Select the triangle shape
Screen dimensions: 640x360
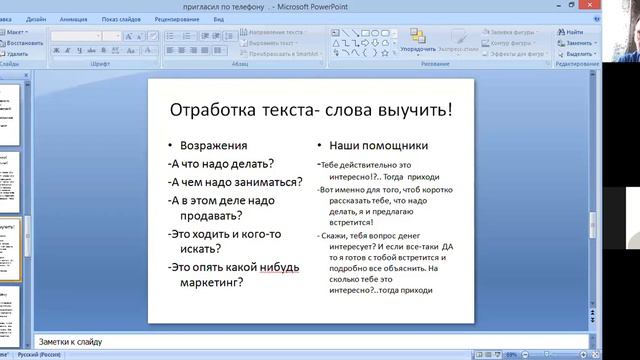tap(336, 43)
